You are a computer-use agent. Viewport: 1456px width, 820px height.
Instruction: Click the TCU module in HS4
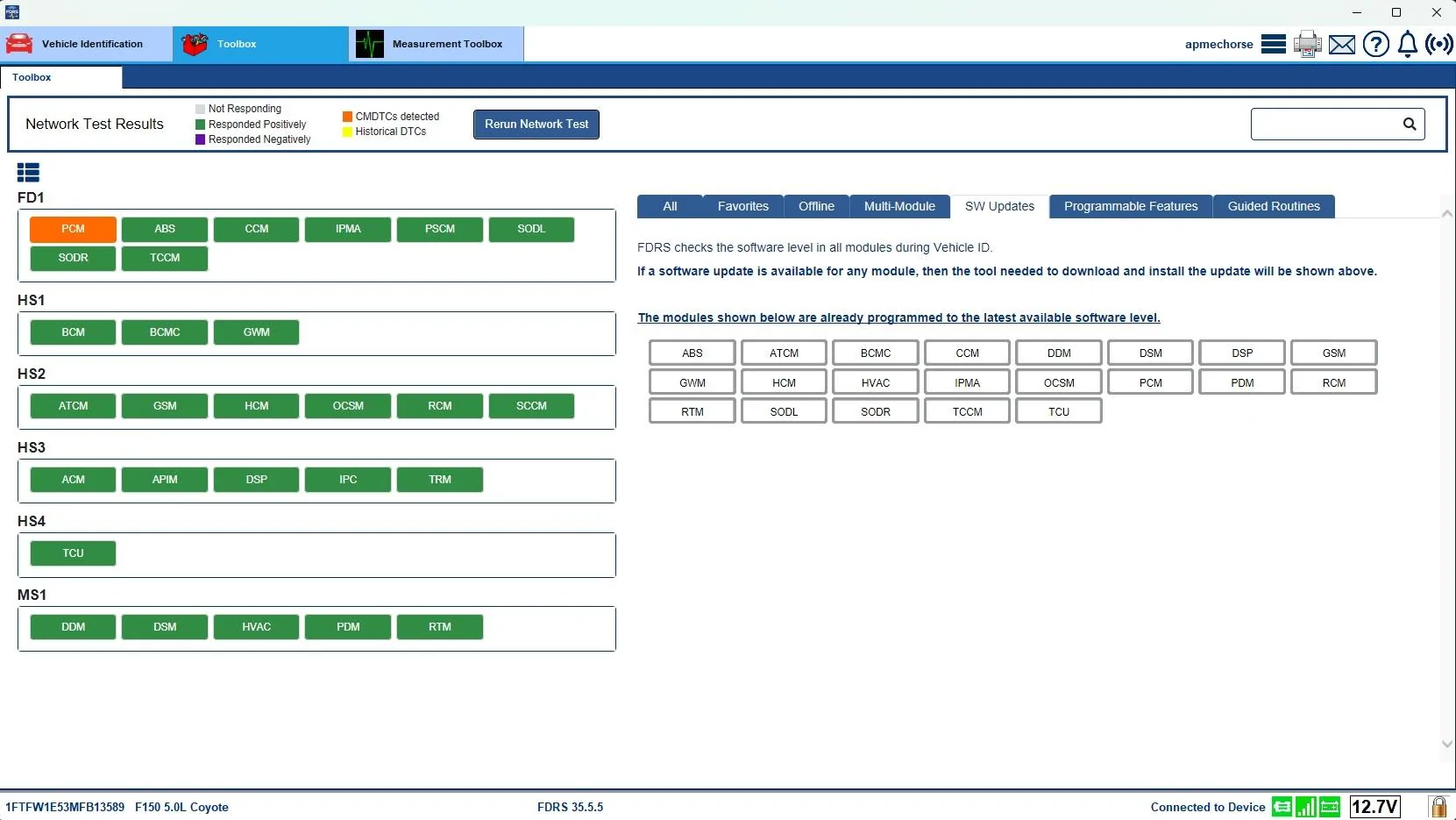[x=73, y=553]
